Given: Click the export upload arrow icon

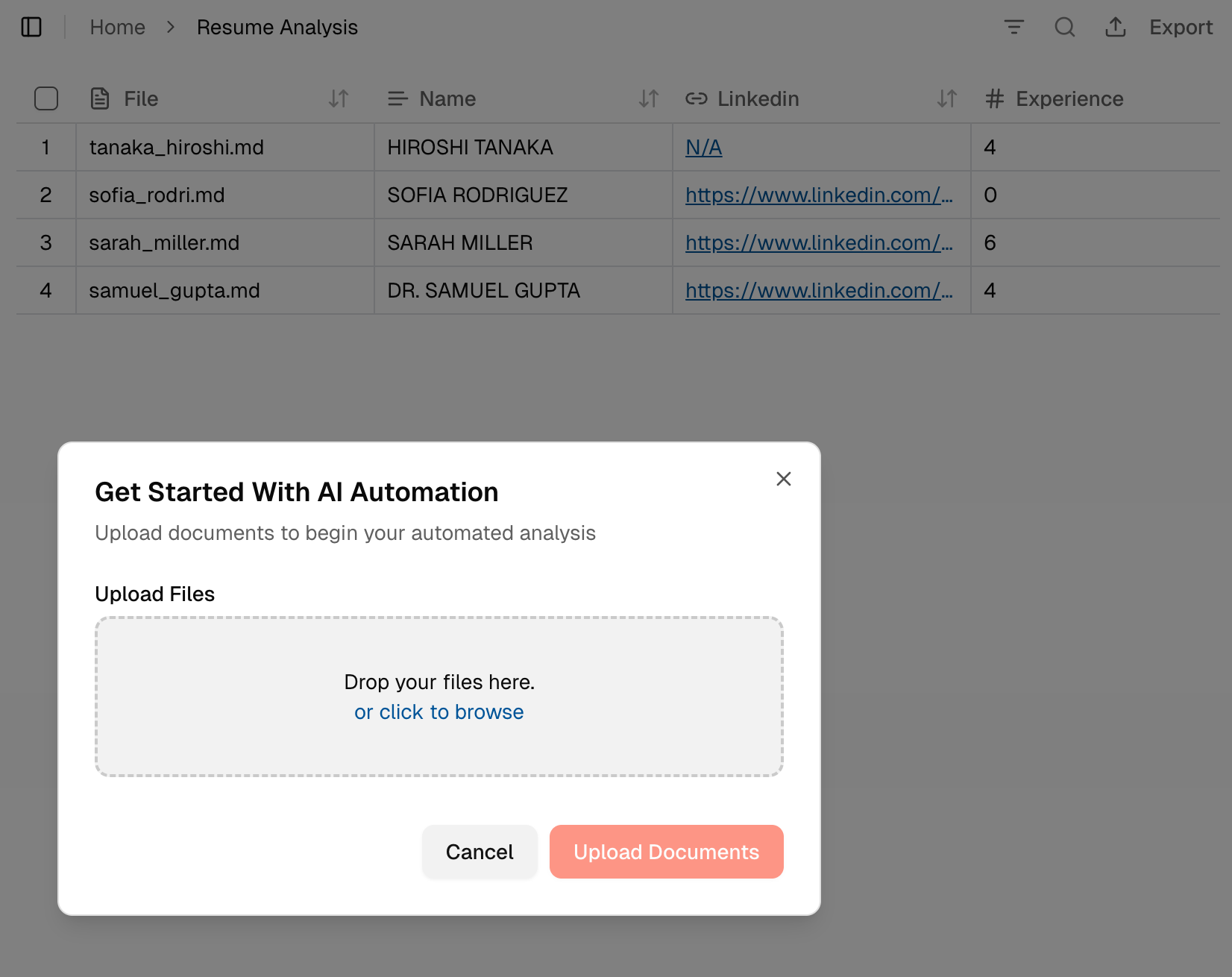Looking at the screenshot, I should click(x=1115, y=28).
